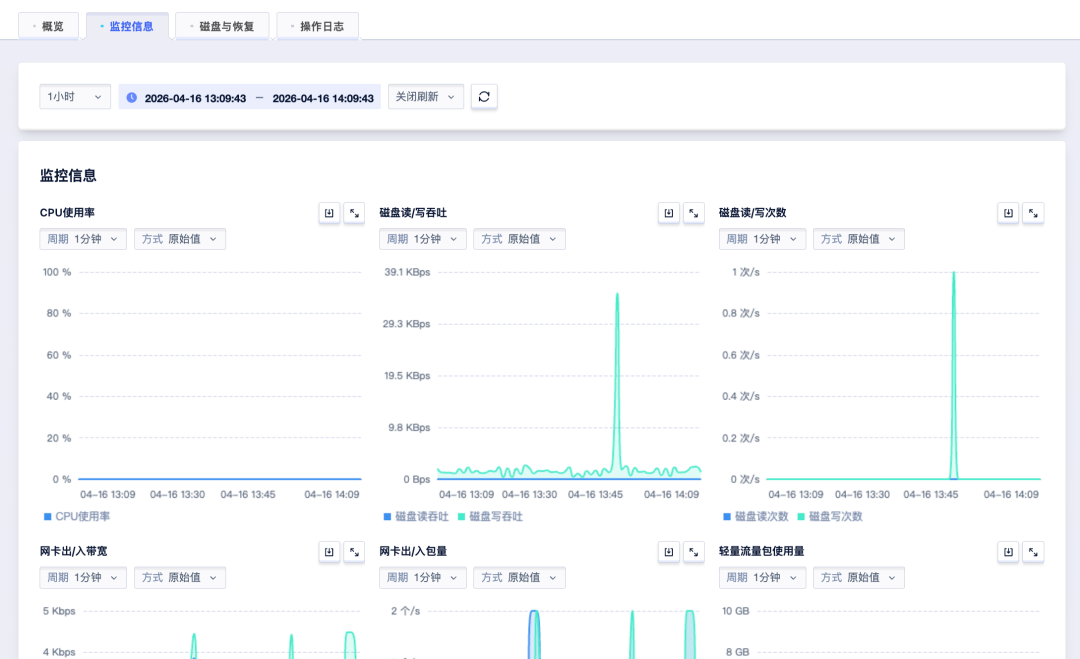Click the 39.1 KBps axis label
Viewport: 1080px width, 659px height.
click(407, 272)
